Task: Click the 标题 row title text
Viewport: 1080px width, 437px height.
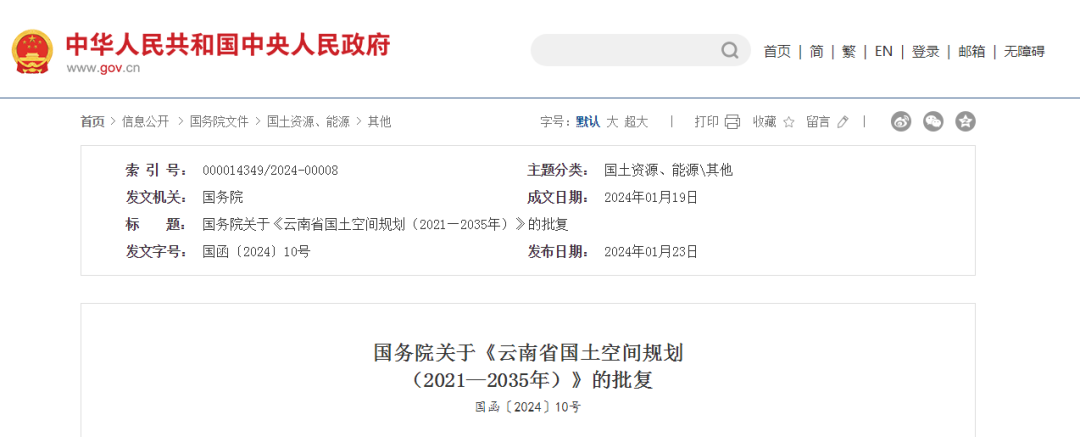Action: 385,225
